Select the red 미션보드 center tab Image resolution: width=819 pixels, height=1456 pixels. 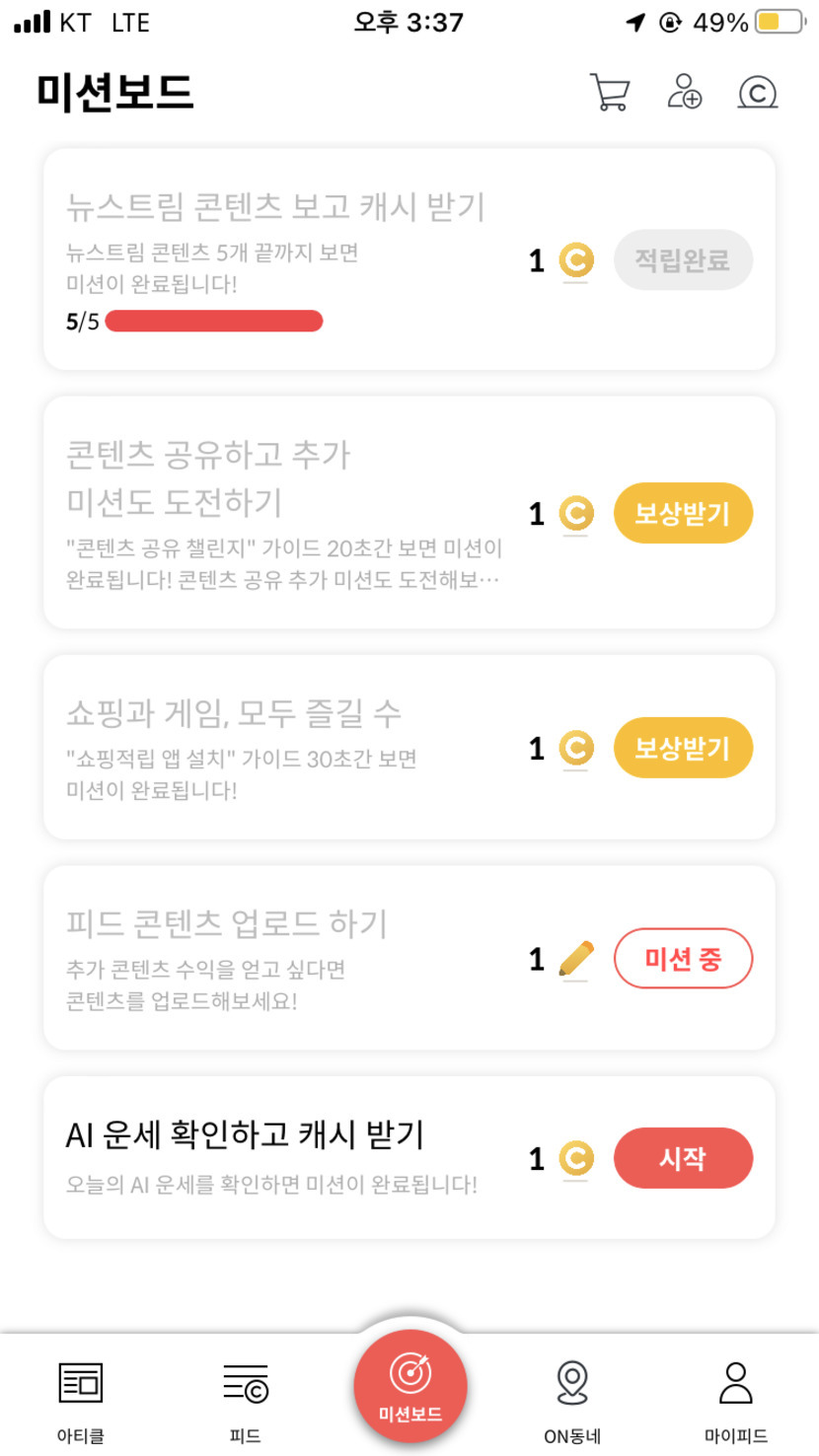[409, 1385]
